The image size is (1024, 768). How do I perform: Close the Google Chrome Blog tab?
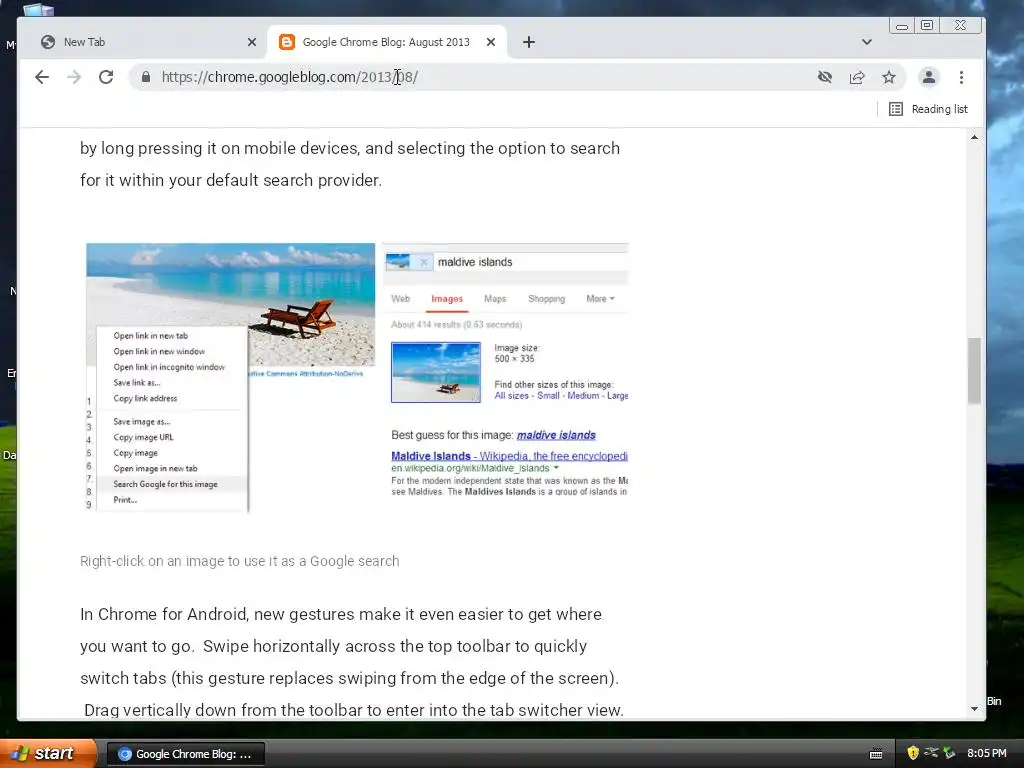click(x=491, y=42)
